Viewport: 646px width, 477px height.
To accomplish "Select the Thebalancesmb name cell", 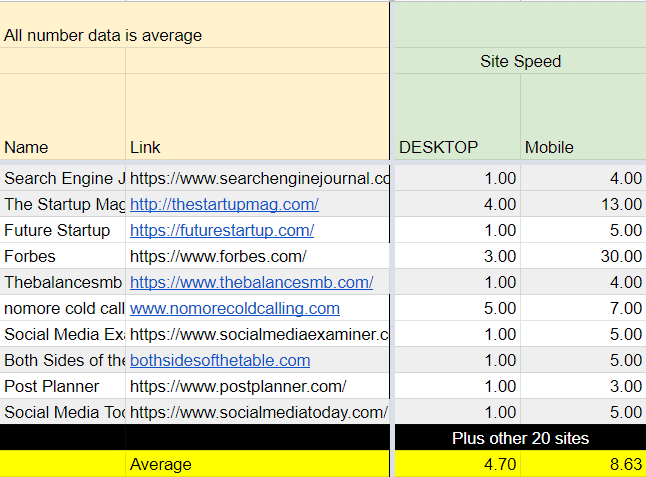I will [x=63, y=282].
